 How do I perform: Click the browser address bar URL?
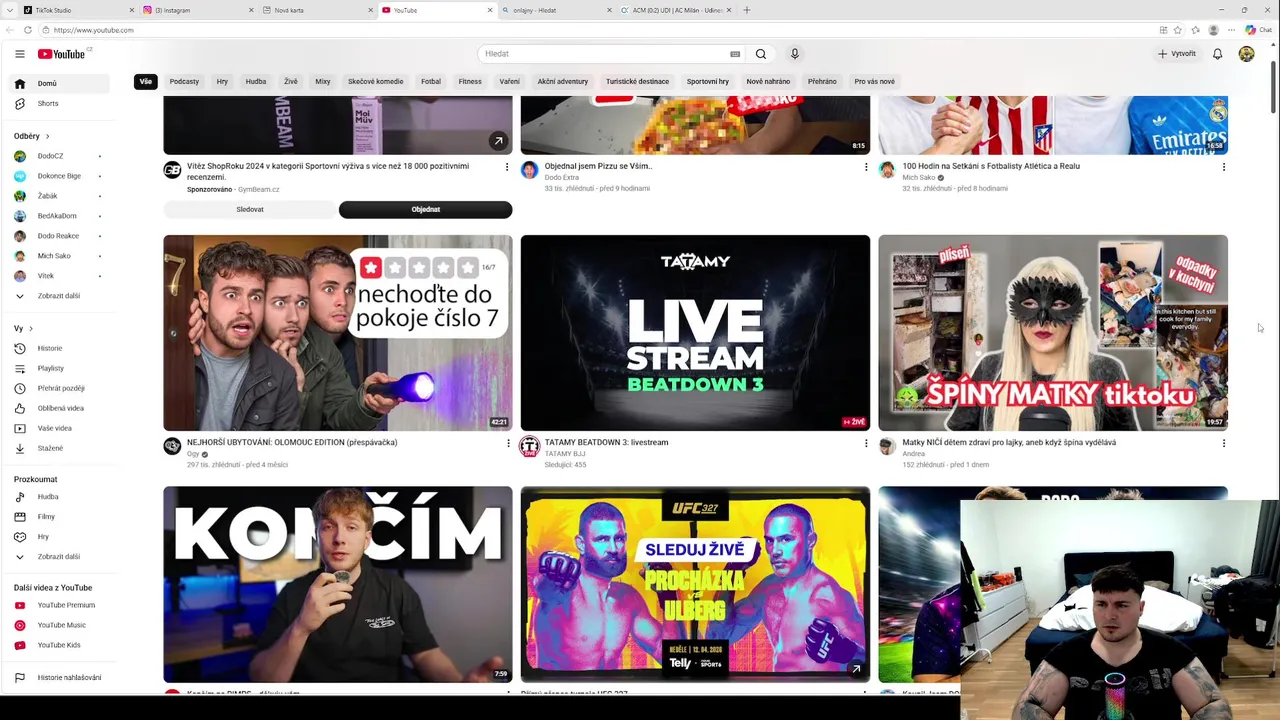pos(94,30)
